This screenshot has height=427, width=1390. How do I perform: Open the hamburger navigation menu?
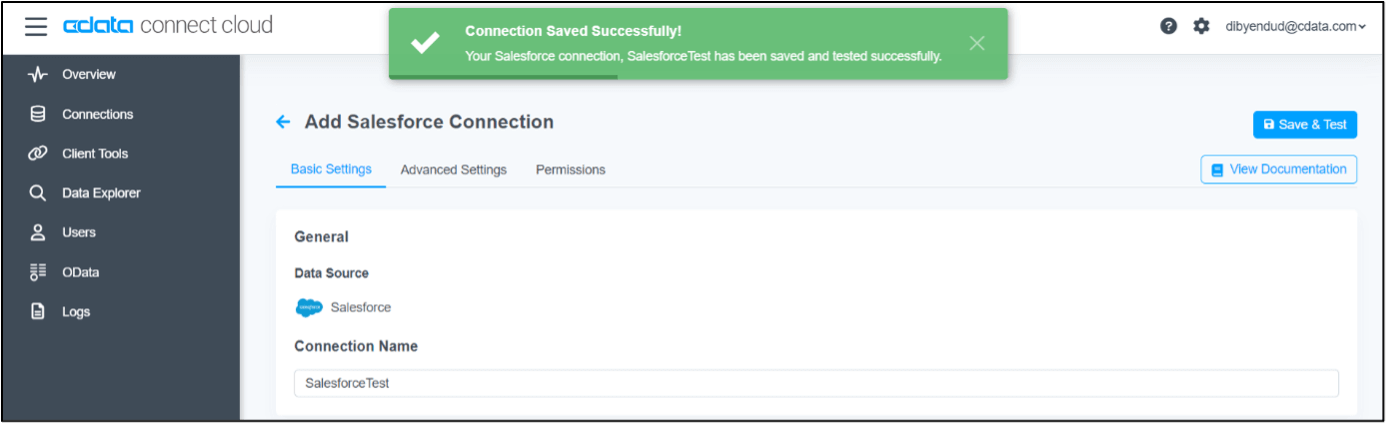[x=36, y=27]
